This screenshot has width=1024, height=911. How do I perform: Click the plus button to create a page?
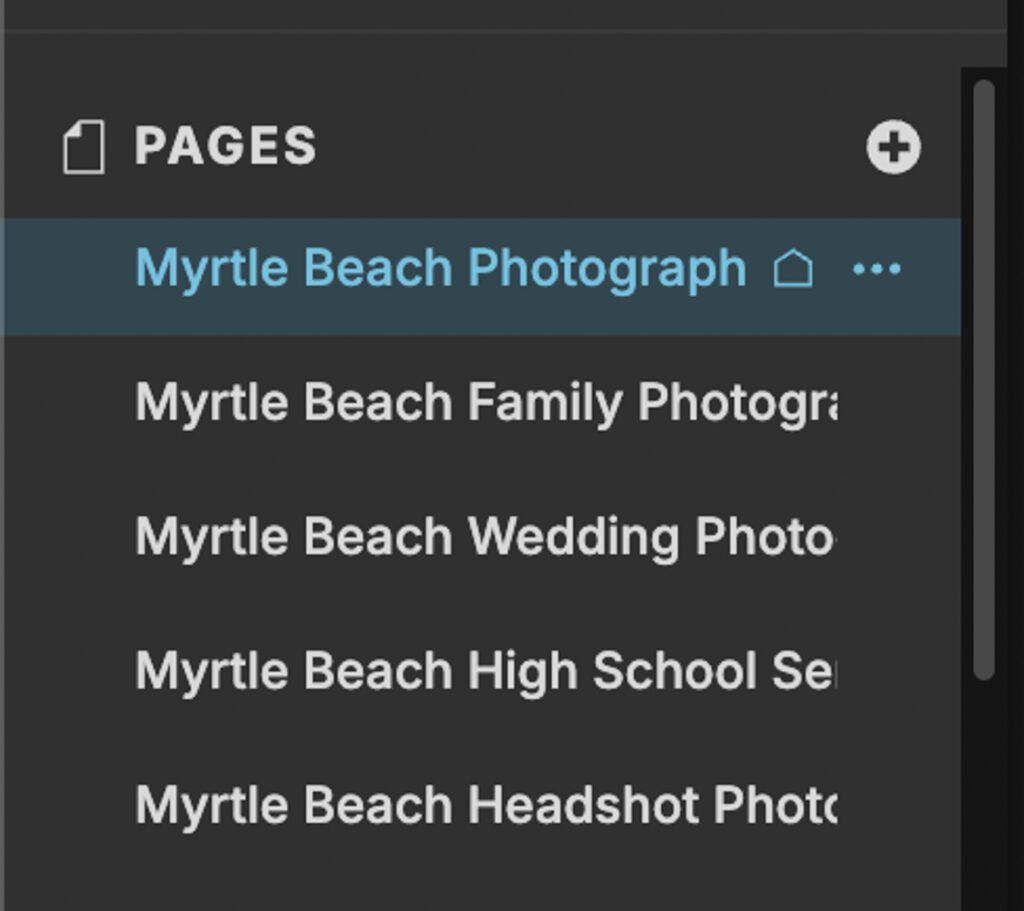point(893,146)
